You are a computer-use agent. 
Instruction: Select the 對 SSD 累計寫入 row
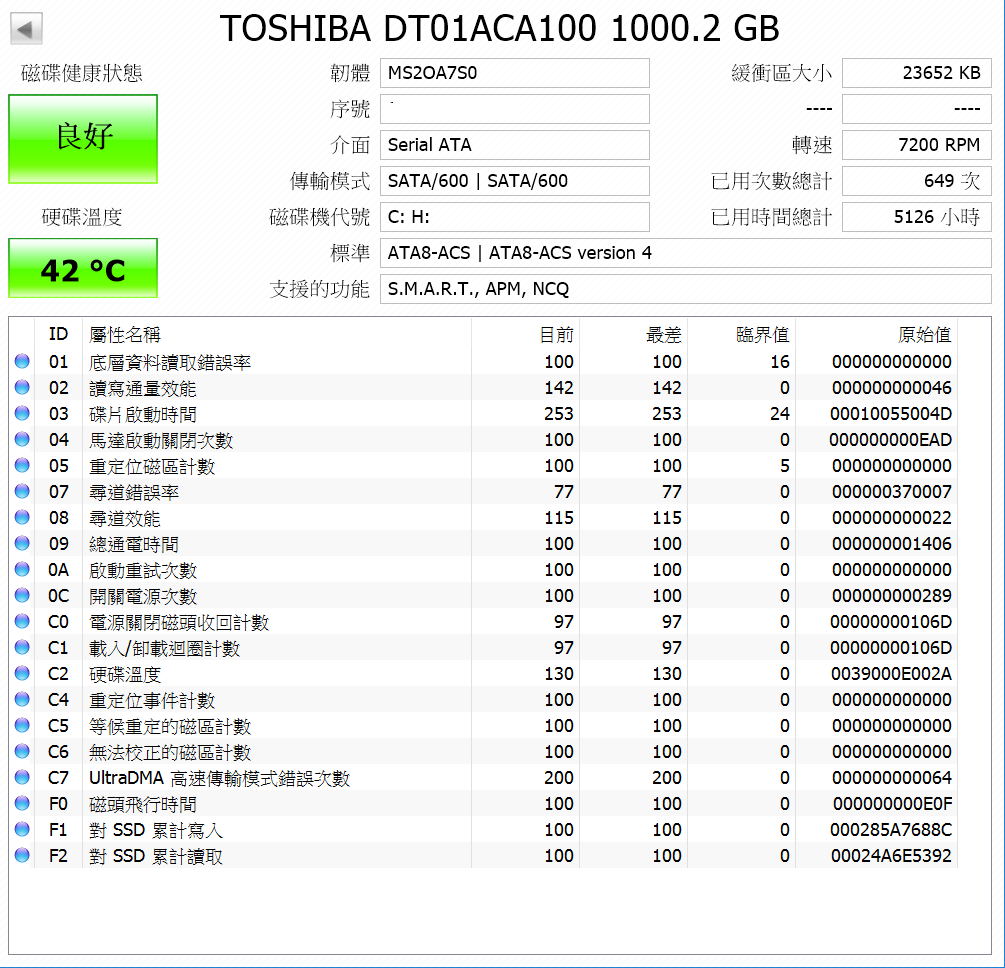click(x=484, y=829)
